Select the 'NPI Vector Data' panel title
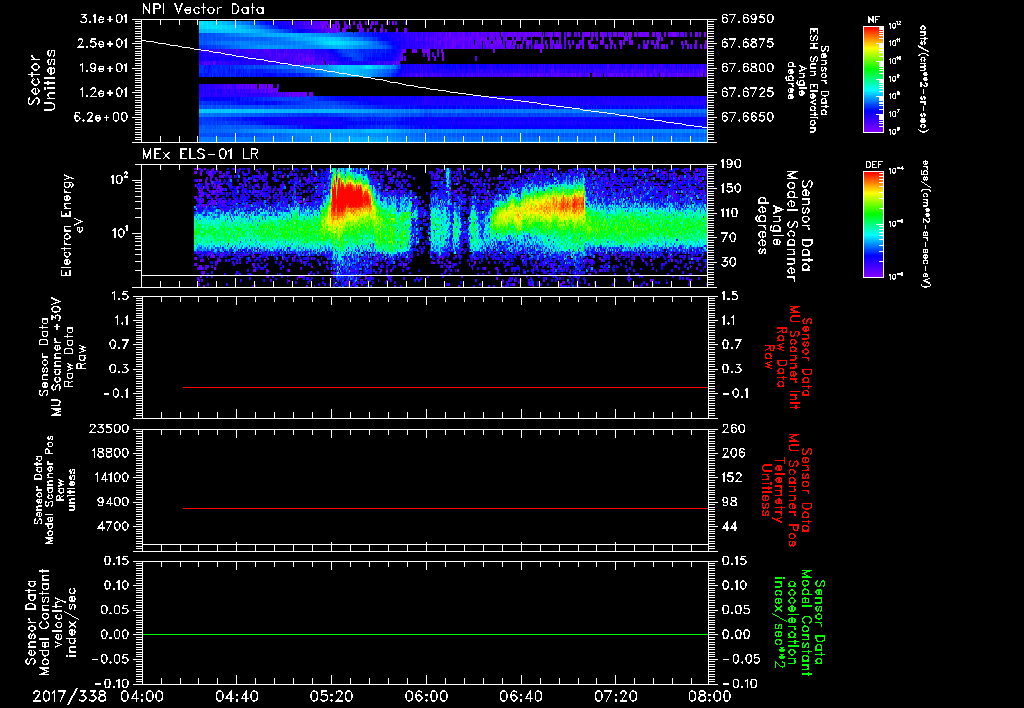This screenshot has height=708, width=1024. pyautogui.click(x=203, y=9)
